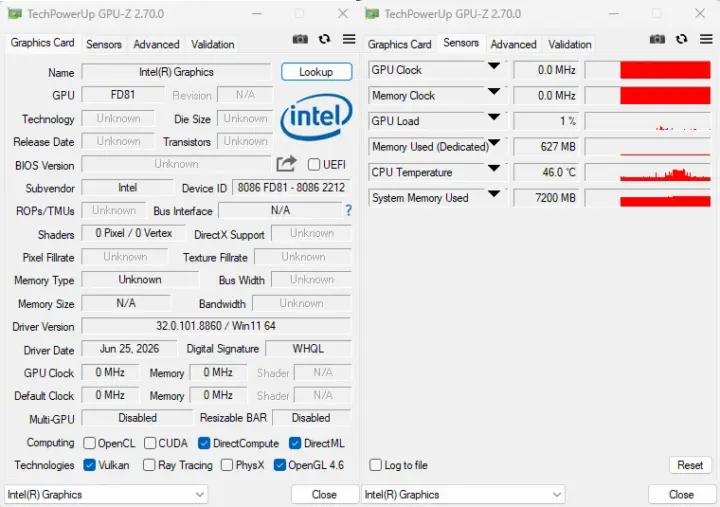Select Sensors tab in right window
Image resolution: width=720 pixels, height=507 pixels.
point(461,43)
